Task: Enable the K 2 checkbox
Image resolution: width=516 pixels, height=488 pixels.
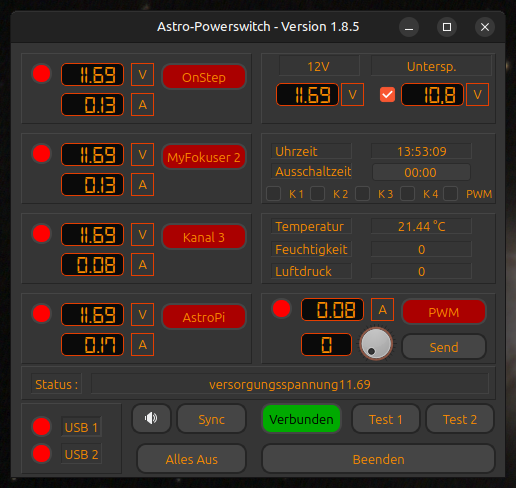Action: [x=317, y=194]
